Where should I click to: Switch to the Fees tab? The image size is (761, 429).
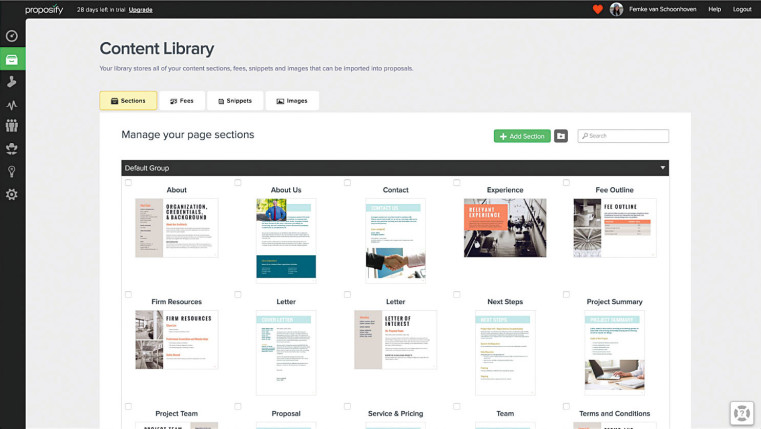[x=181, y=101]
